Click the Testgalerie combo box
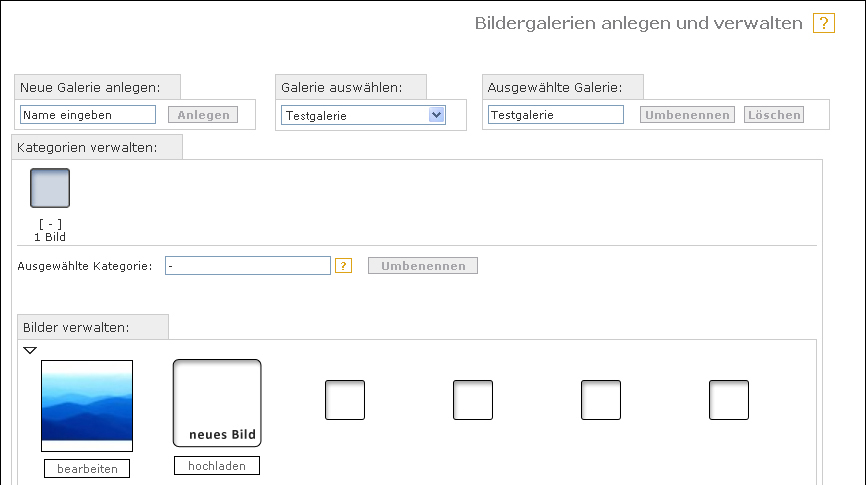 363,115
